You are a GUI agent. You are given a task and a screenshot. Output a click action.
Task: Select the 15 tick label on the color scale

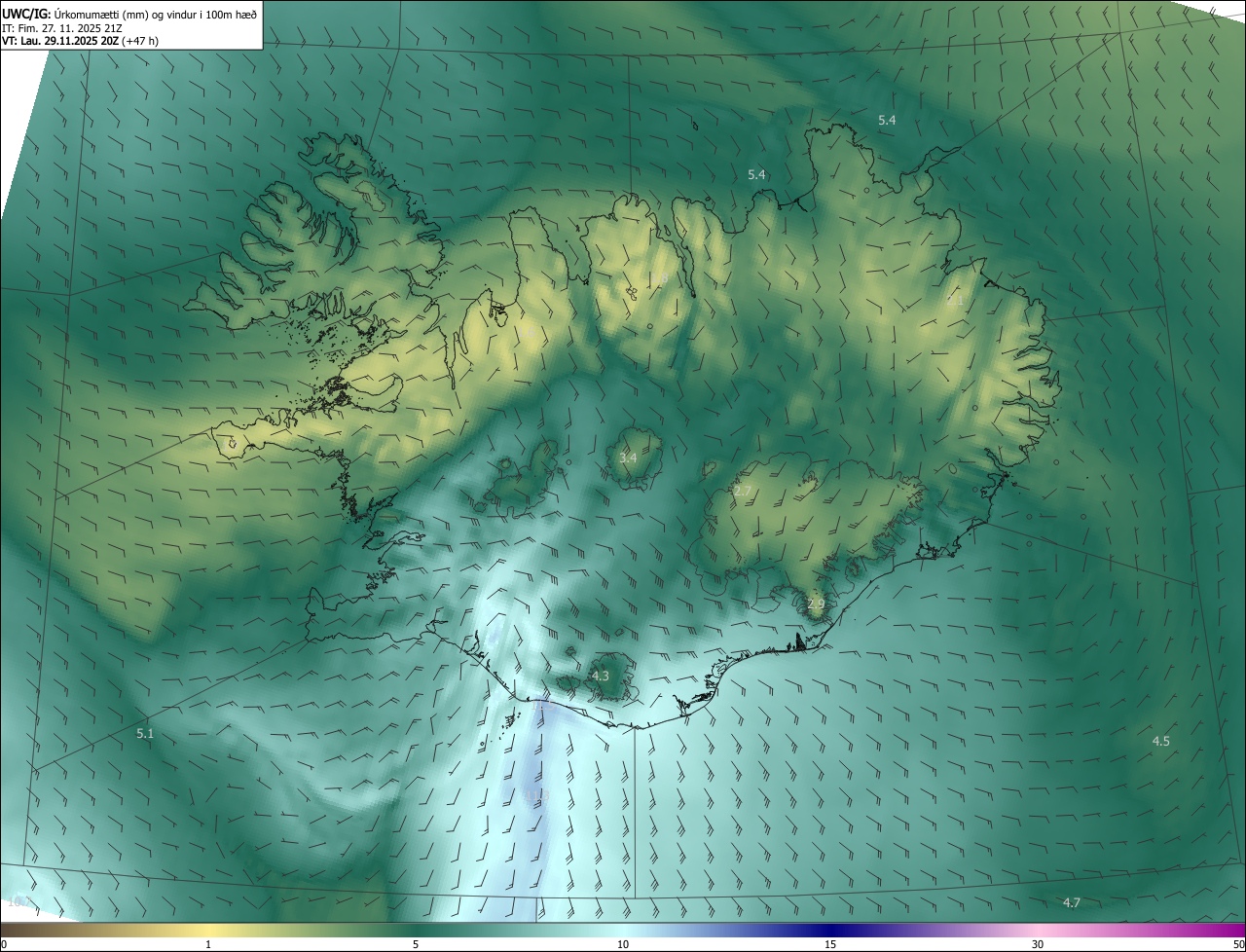tap(830, 944)
